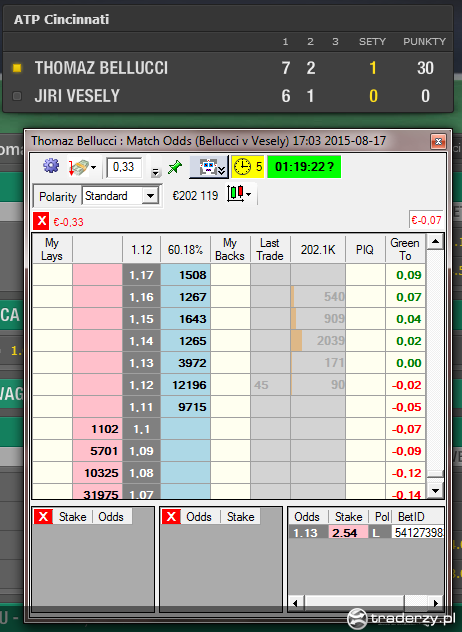The width and height of the screenshot is (462, 632).
Task: Expand the money icon dropdown arrow
Action: [x=94, y=167]
